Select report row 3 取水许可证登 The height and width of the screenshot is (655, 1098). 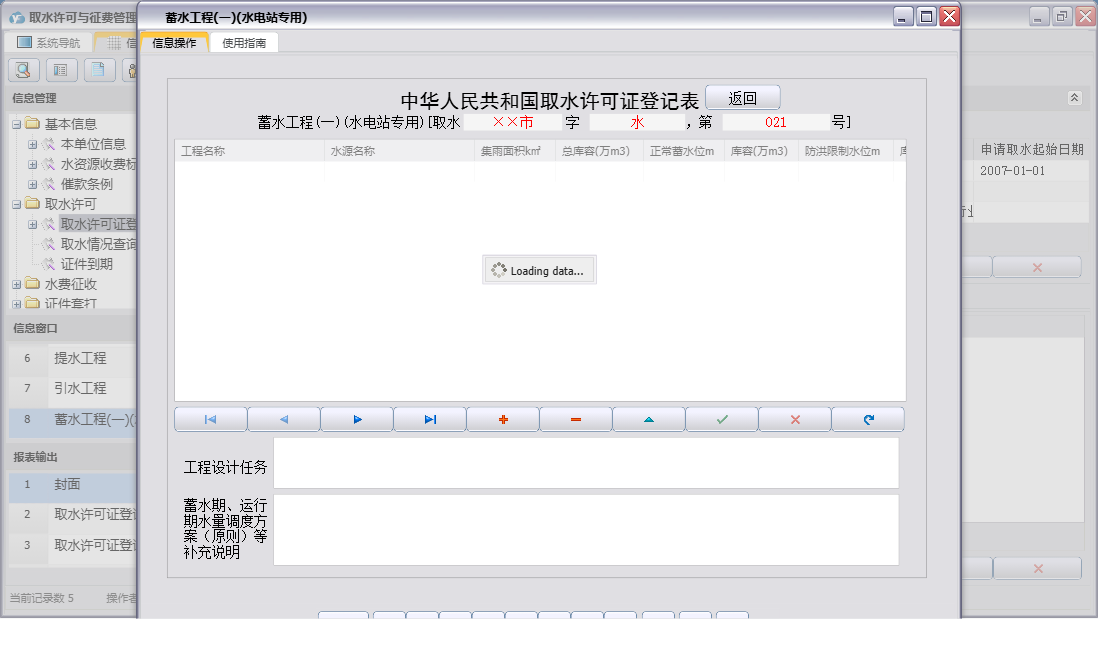point(73,545)
